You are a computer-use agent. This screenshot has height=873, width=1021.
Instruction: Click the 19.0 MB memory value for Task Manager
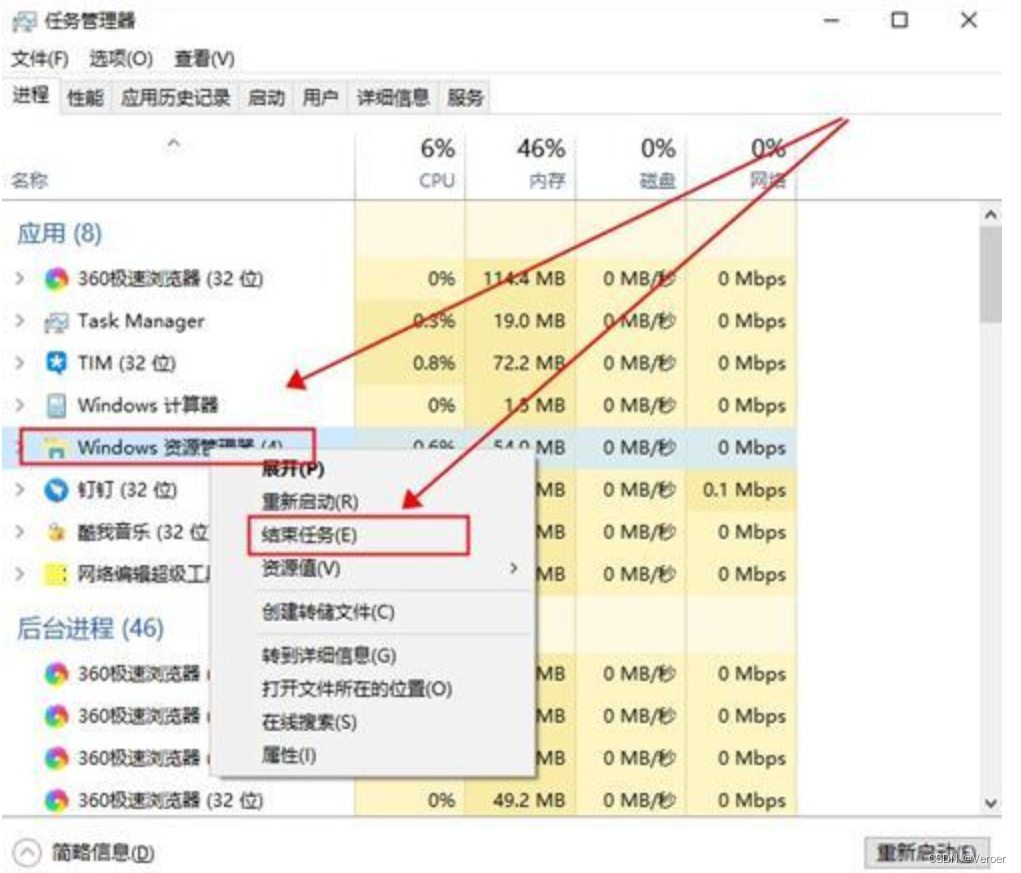pyautogui.click(x=529, y=322)
